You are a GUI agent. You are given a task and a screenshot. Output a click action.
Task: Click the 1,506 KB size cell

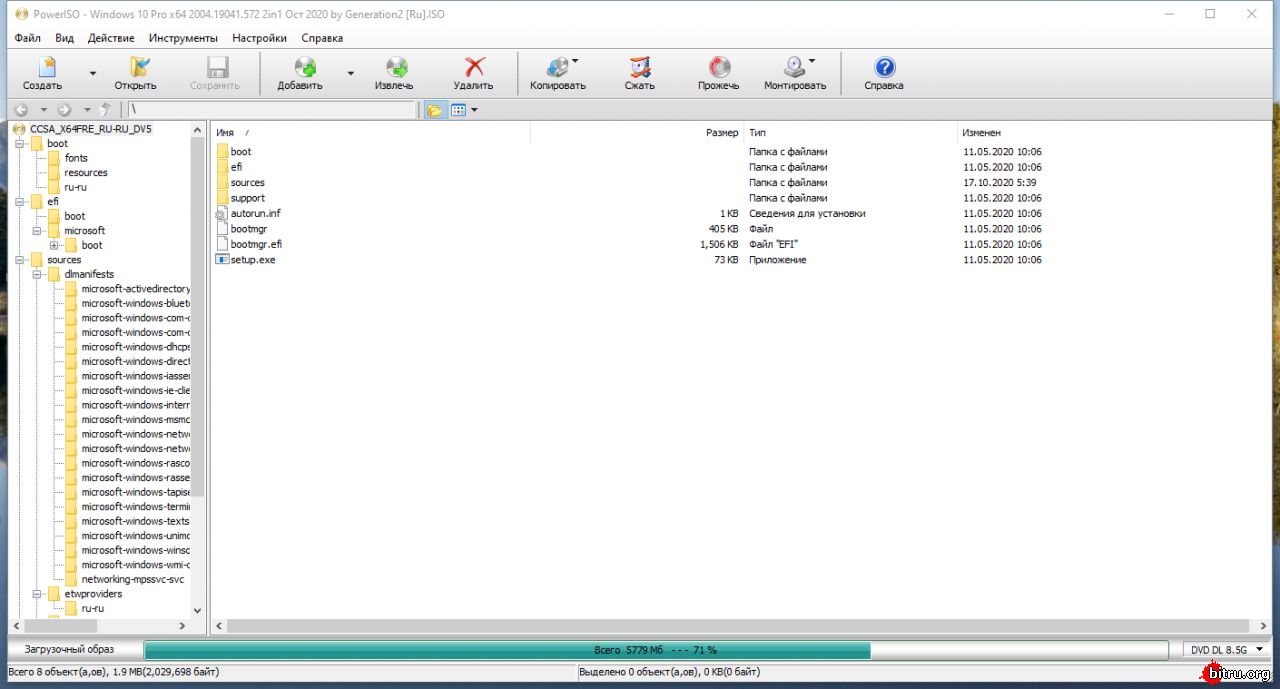(719, 244)
